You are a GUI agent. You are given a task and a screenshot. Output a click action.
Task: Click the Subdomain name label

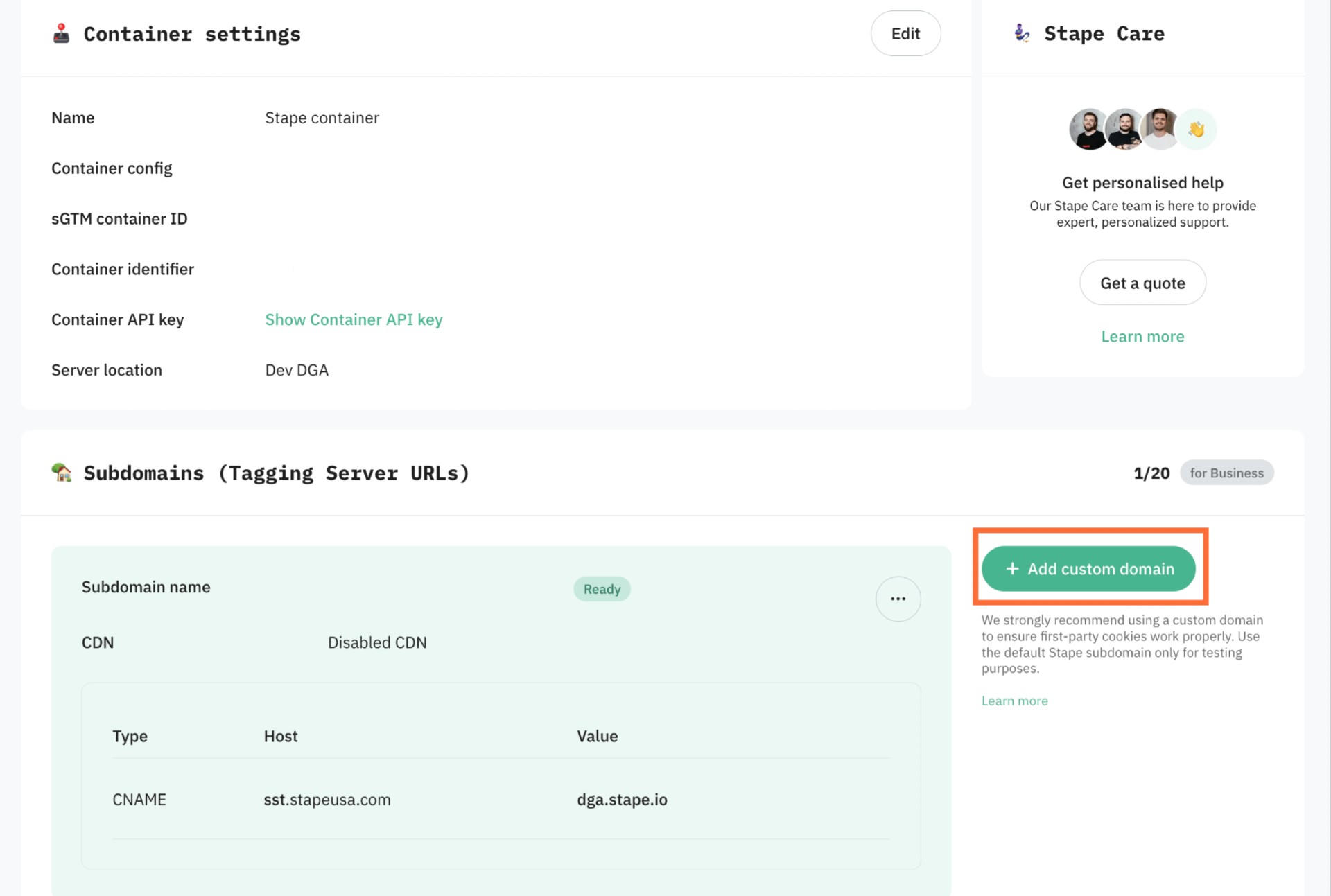(146, 587)
